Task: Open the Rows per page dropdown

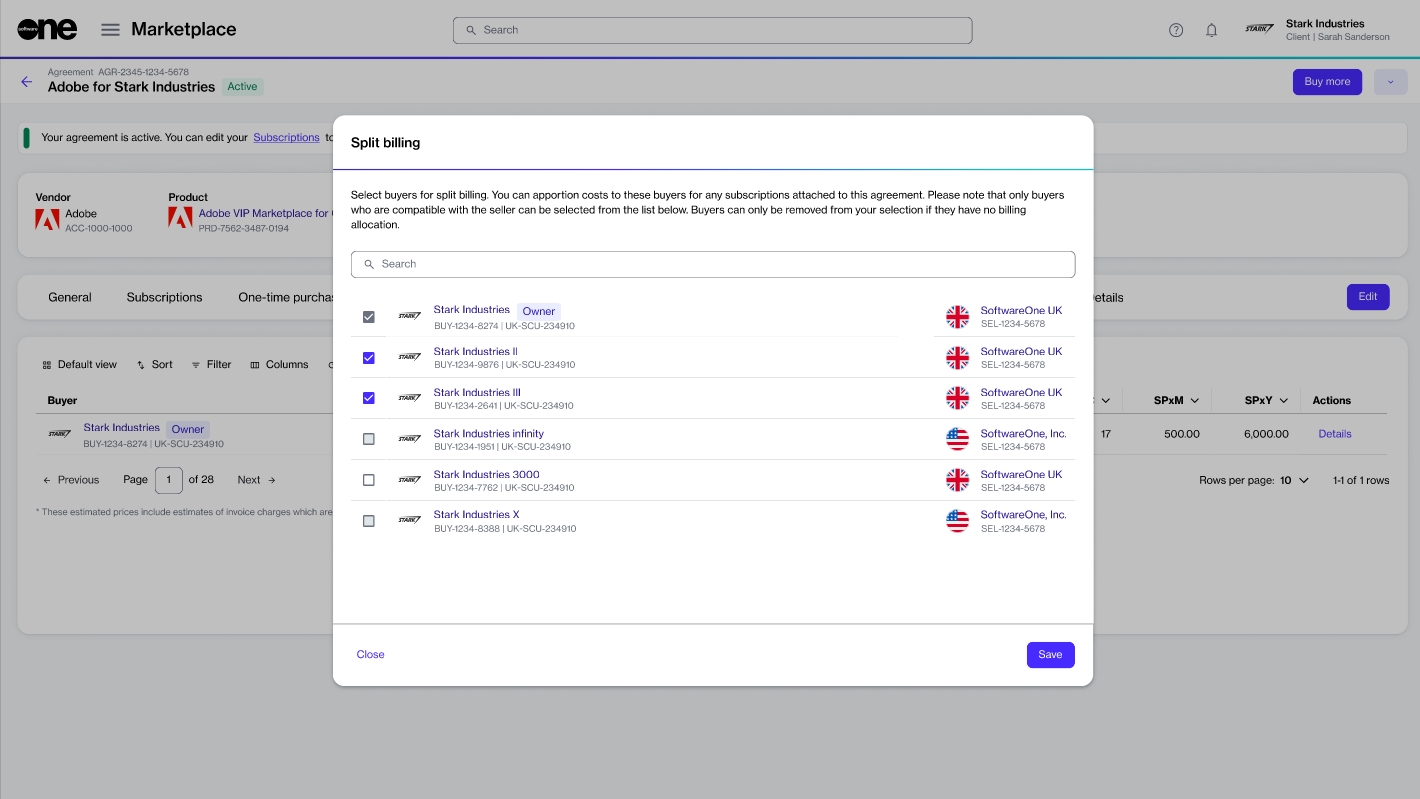Action: (1294, 481)
